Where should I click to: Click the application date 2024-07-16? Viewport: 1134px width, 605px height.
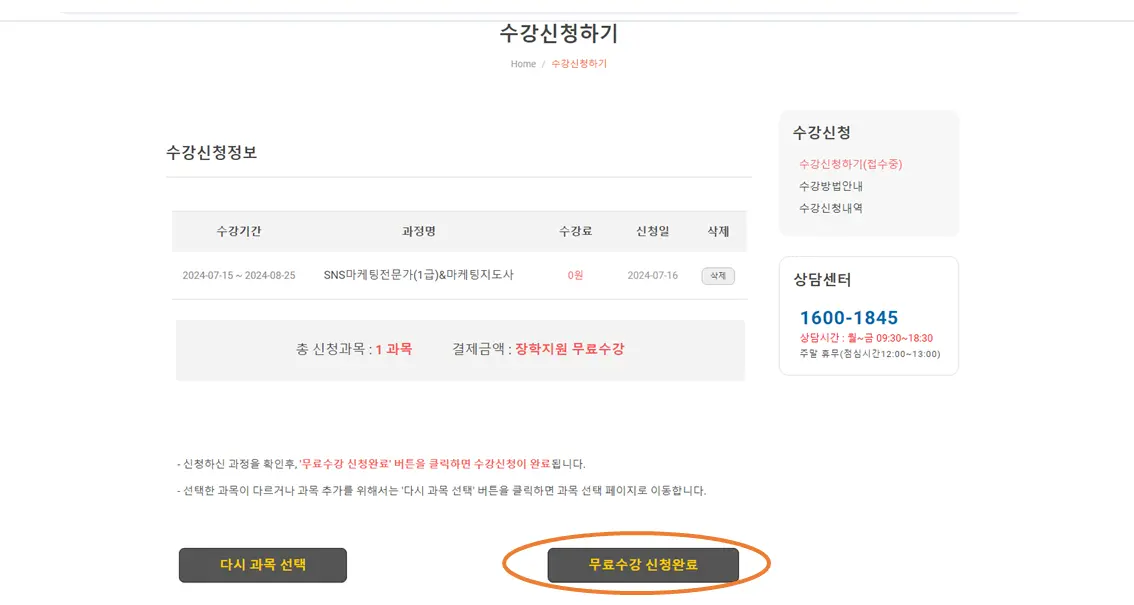point(652,275)
